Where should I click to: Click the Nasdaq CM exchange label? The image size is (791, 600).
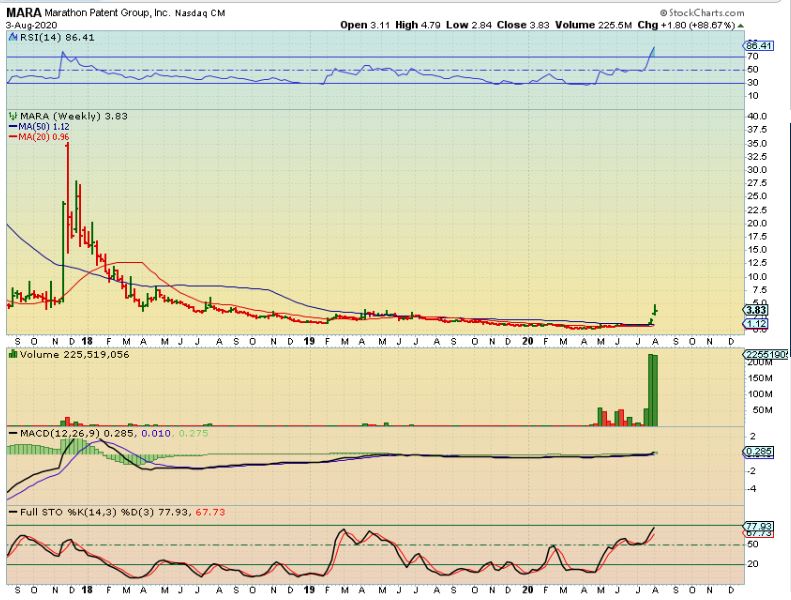(200, 14)
